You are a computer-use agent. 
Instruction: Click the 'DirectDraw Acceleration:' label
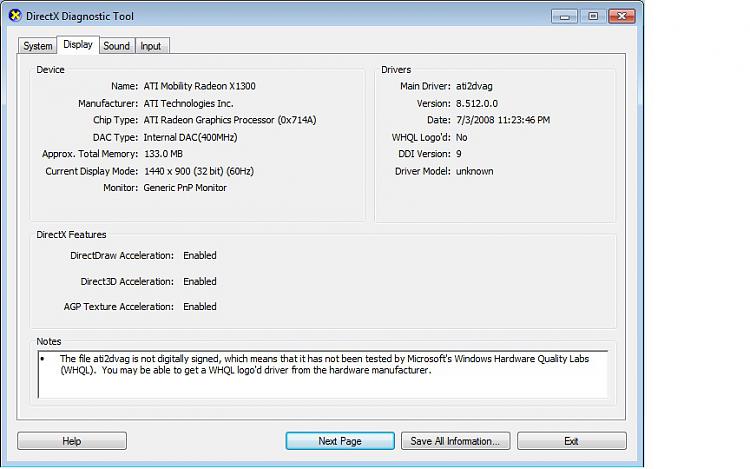tap(122, 256)
